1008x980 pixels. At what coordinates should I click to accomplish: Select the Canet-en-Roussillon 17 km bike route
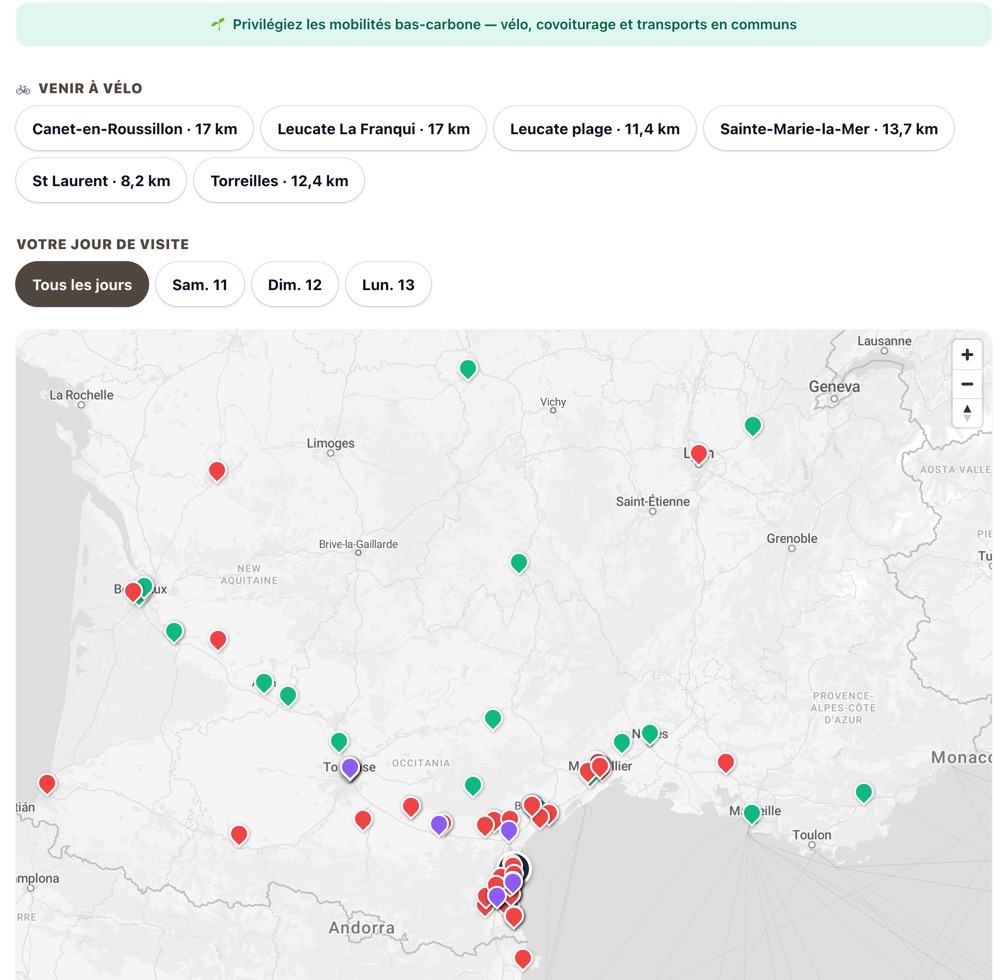[x=134, y=129]
